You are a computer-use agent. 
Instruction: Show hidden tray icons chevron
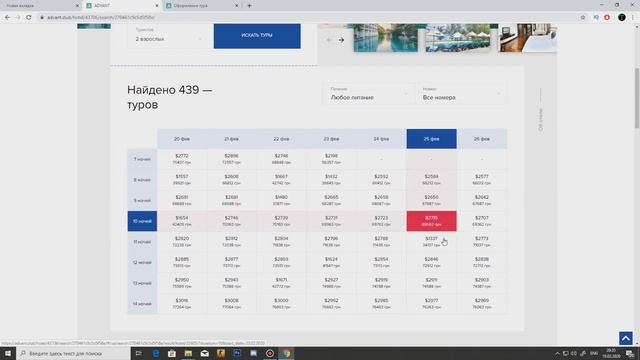tap(557, 353)
